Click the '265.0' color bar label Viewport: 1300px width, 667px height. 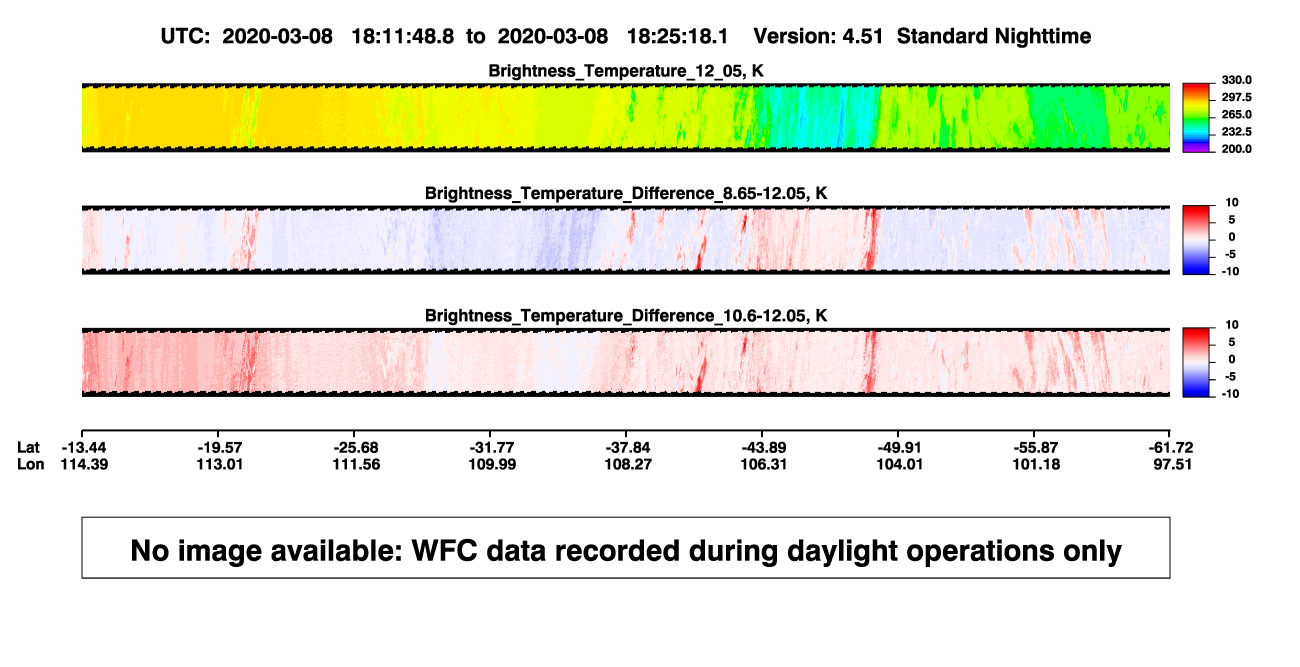pos(1236,114)
